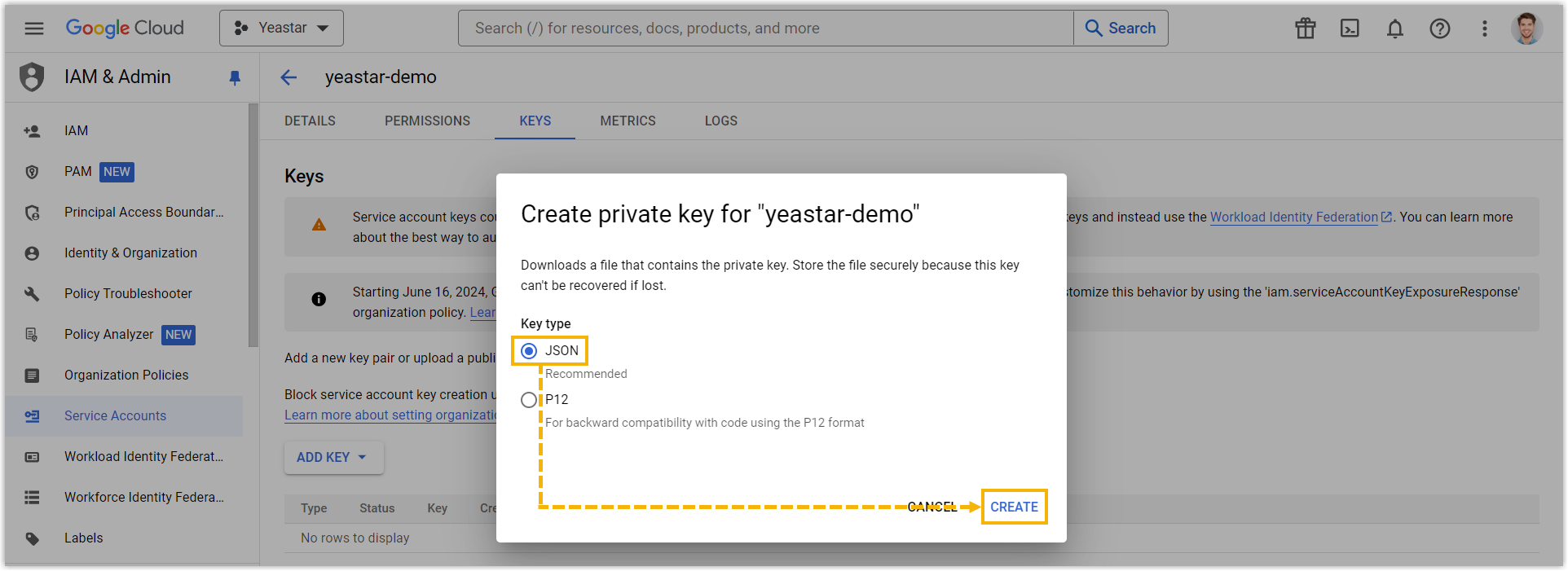Open Service Accounts in the sidebar
The width and height of the screenshot is (1568, 571).
115,416
